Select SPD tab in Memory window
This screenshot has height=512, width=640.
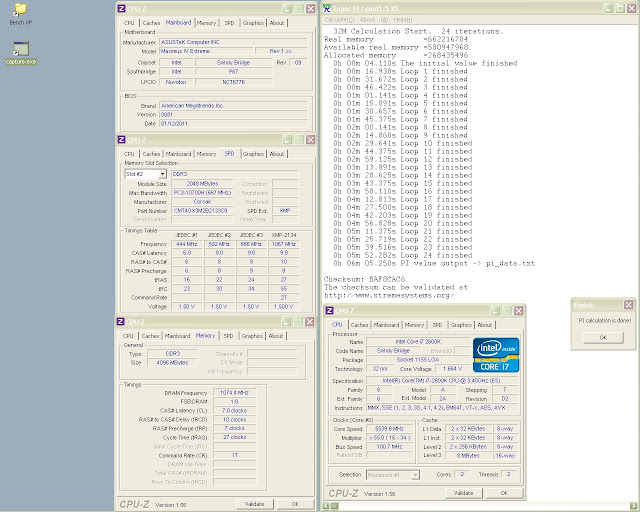228,336
